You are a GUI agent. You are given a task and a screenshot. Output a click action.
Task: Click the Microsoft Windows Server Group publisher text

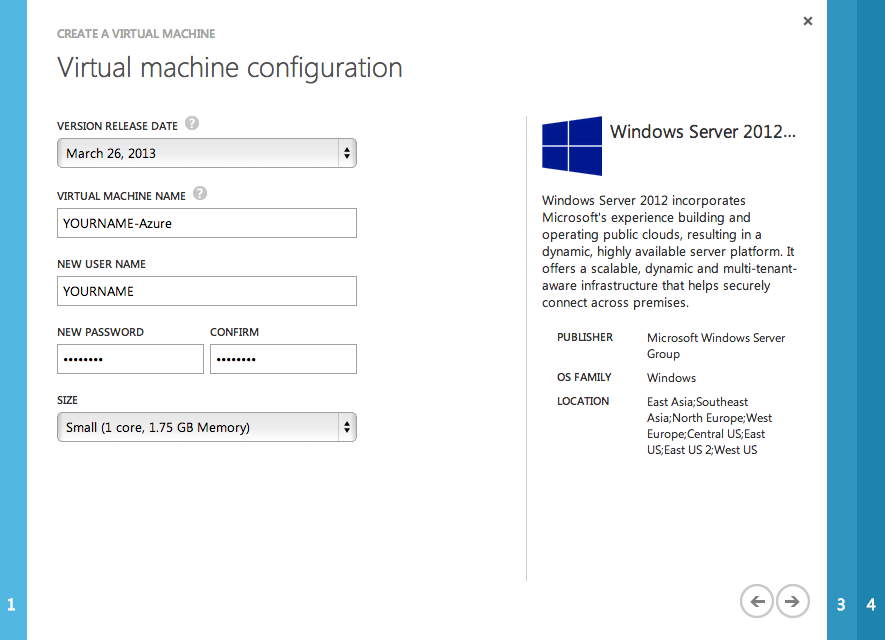[716, 345]
